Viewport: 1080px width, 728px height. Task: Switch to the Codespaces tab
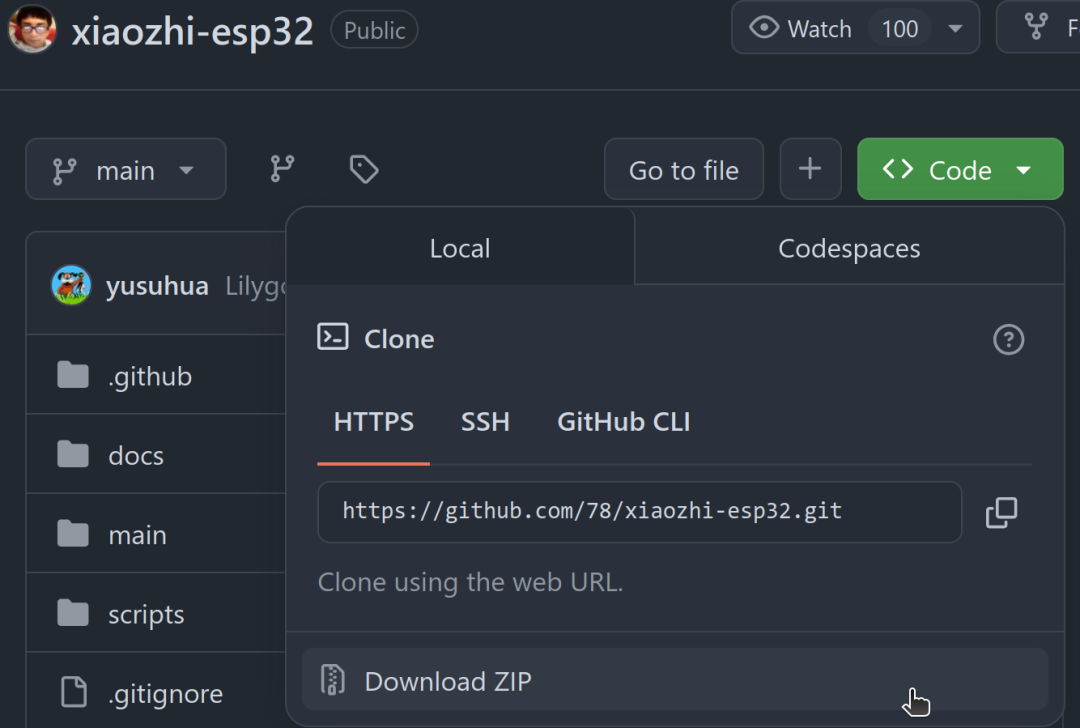pyautogui.click(x=849, y=248)
